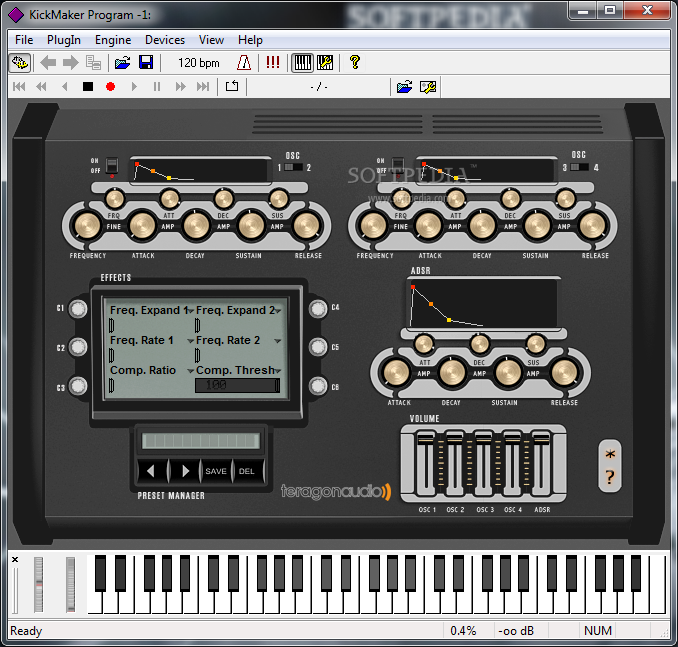The image size is (678, 647).
Task: Stop playback with the black square
Action: point(88,87)
